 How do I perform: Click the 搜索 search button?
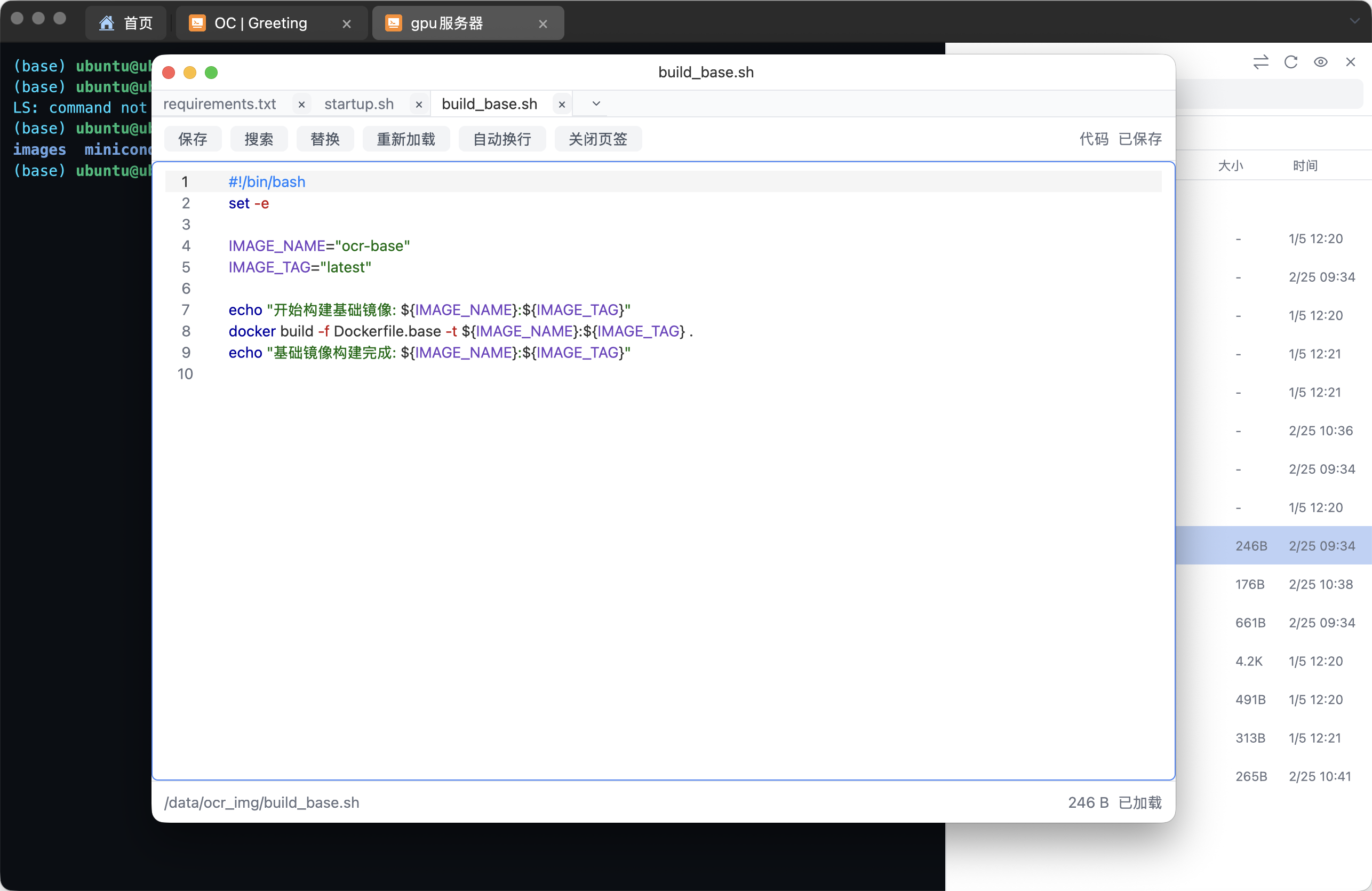click(259, 139)
